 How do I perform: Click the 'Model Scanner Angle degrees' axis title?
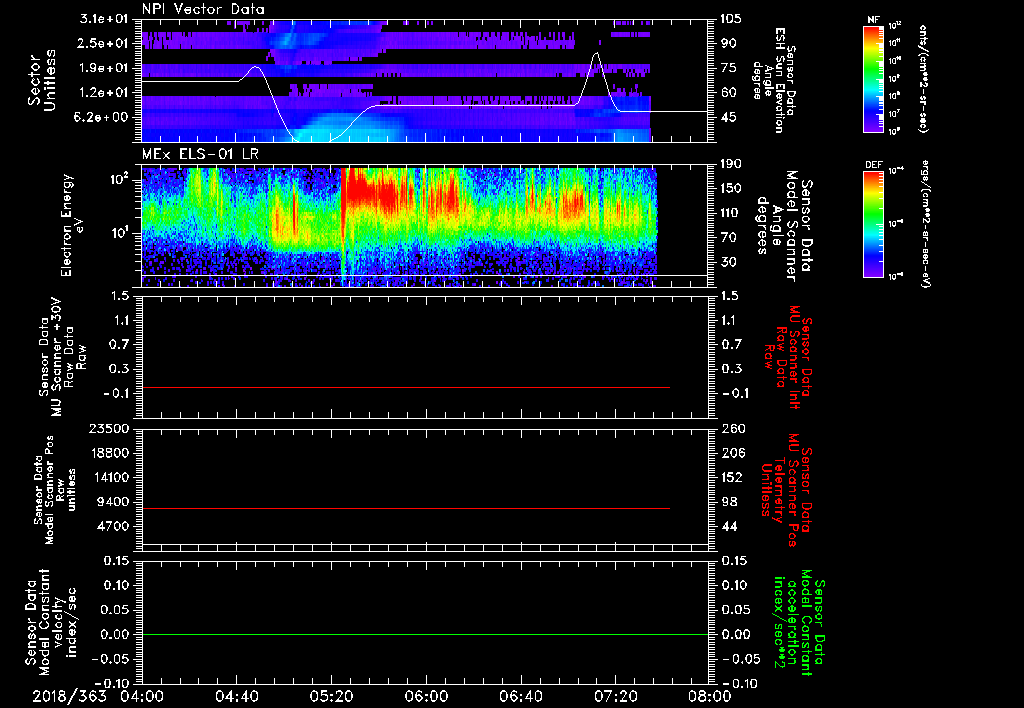point(784,226)
